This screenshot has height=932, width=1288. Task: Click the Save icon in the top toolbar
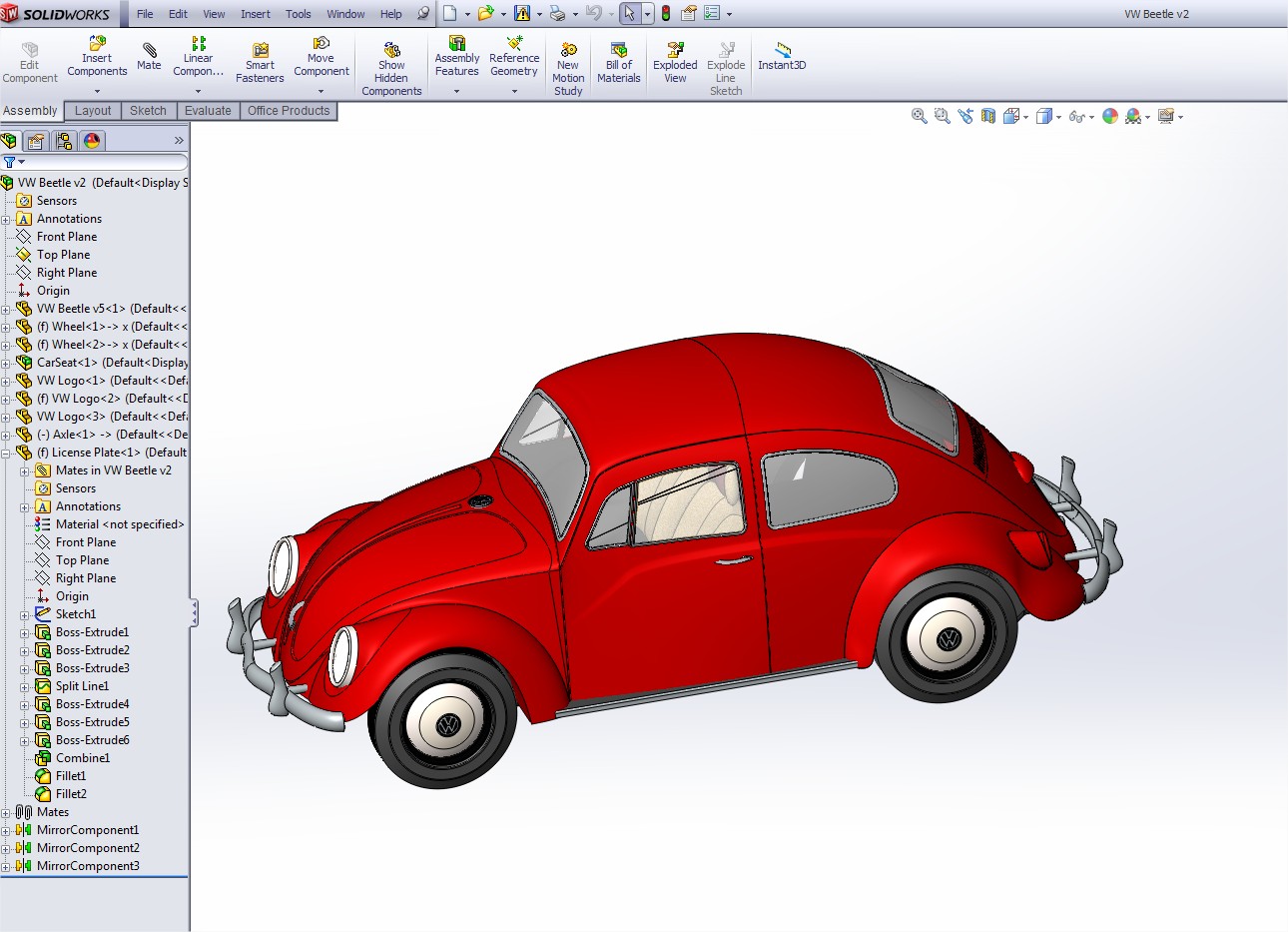(521, 14)
